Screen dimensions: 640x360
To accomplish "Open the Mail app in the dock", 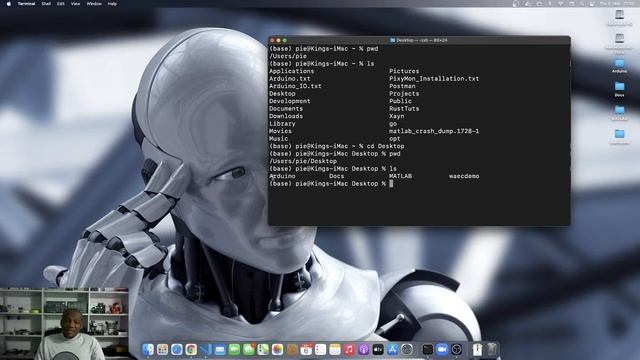I will (220, 349).
